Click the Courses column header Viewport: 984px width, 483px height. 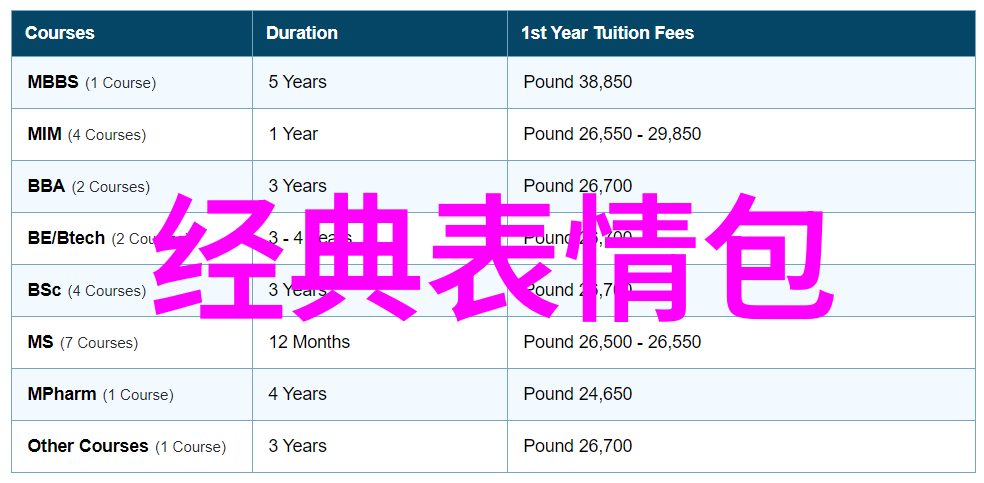(60, 33)
